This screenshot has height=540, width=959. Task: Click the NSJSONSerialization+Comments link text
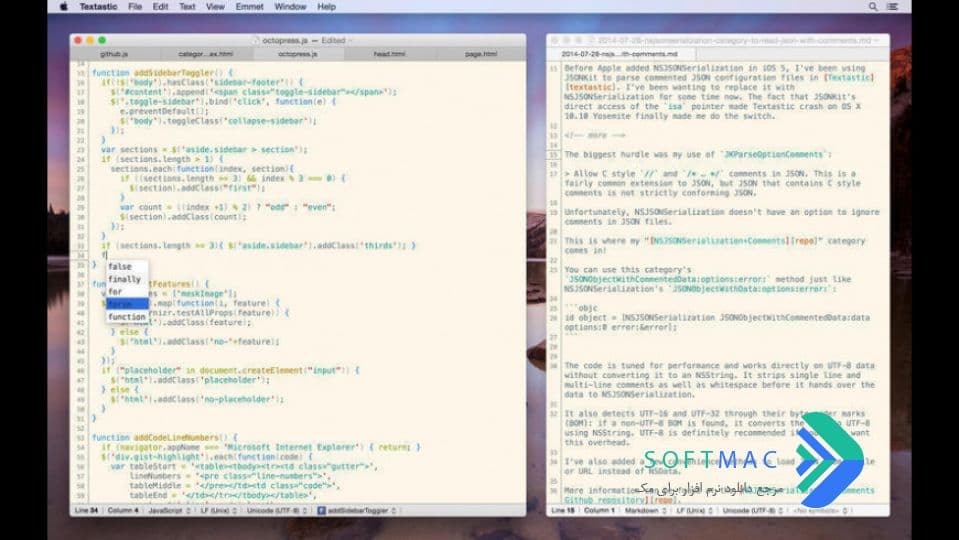(719, 241)
